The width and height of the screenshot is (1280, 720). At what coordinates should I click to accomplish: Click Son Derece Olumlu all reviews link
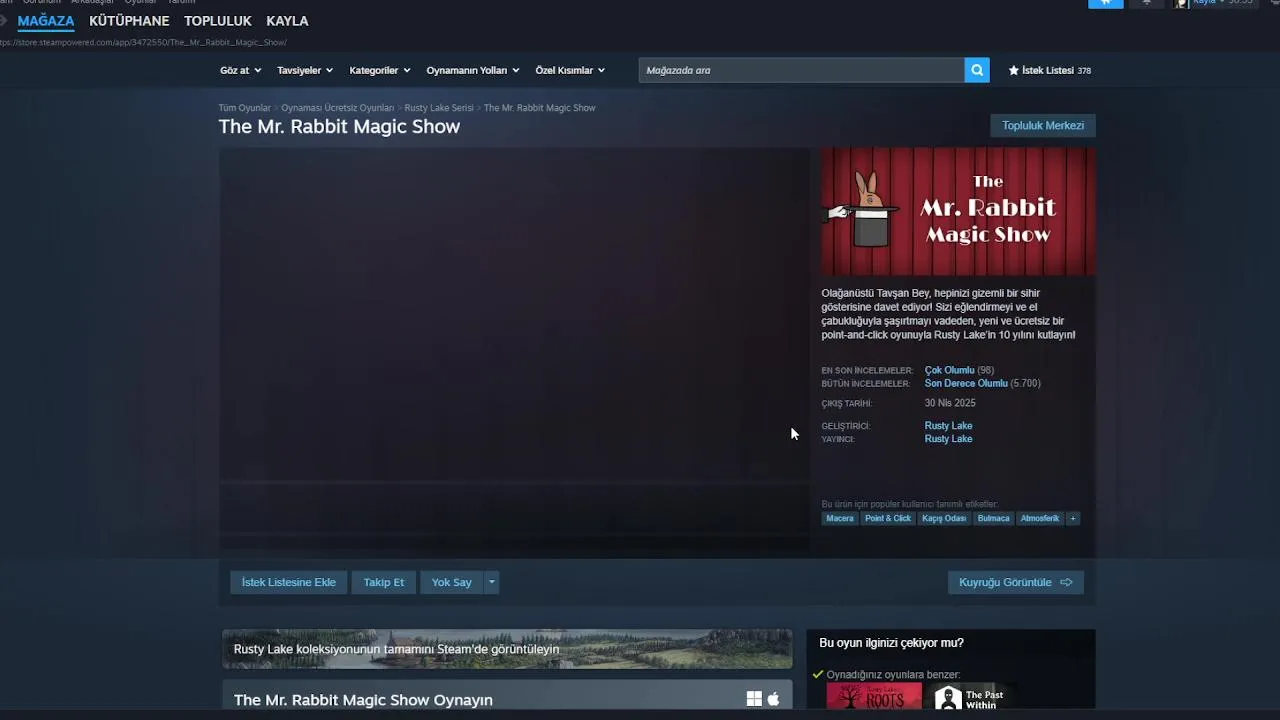tap(966, 383)
